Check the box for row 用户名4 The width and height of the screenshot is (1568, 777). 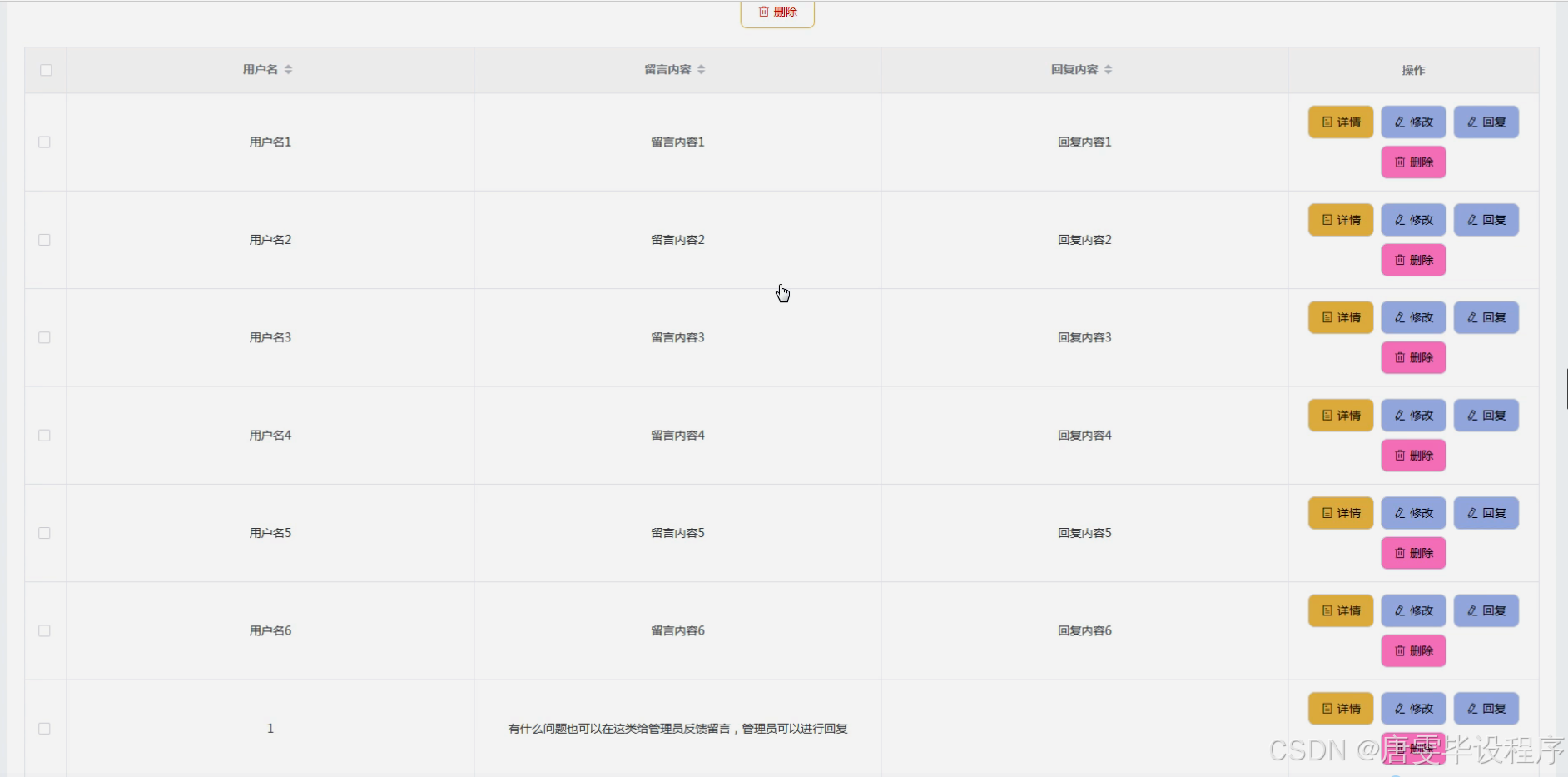coord(45,436)
